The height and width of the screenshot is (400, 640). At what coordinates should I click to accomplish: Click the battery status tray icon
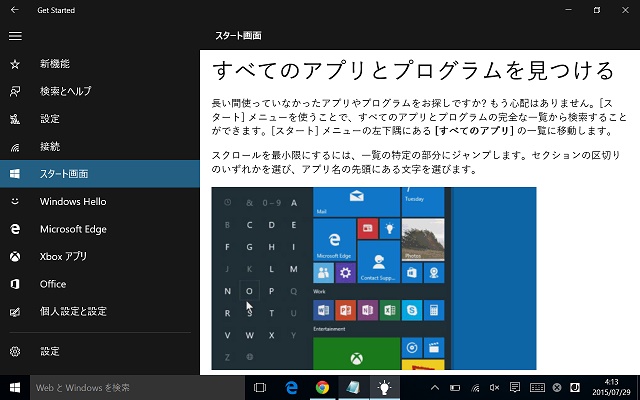(x=455, y=388)
